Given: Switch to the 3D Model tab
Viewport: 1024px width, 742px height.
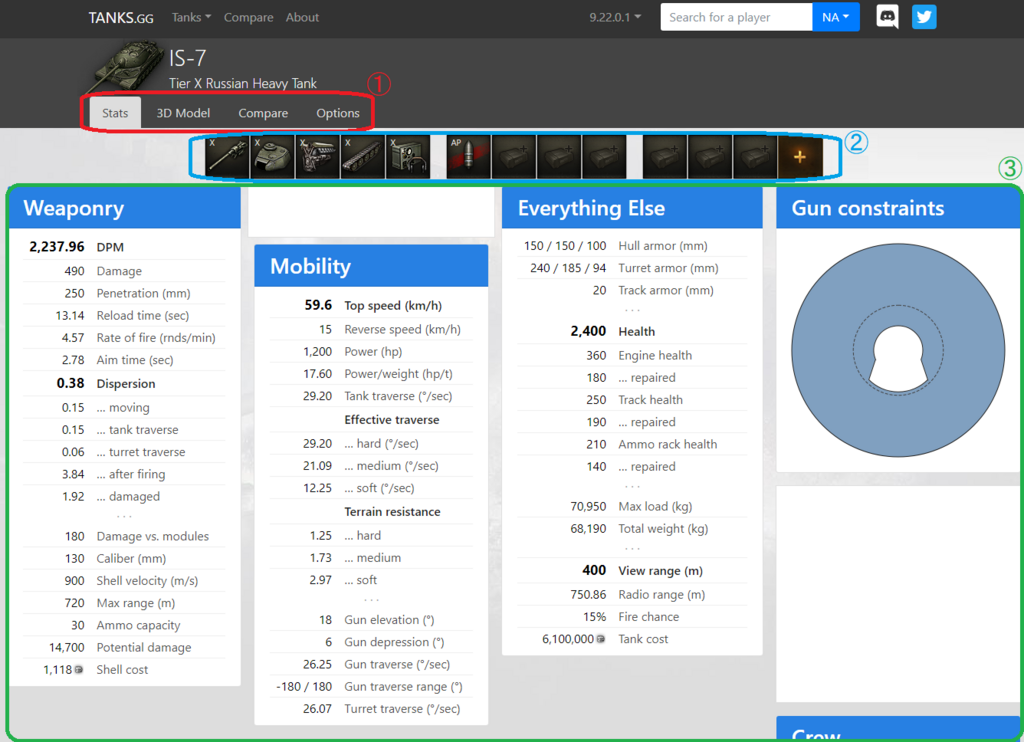Looking at the screenshot, I should 184,113.
